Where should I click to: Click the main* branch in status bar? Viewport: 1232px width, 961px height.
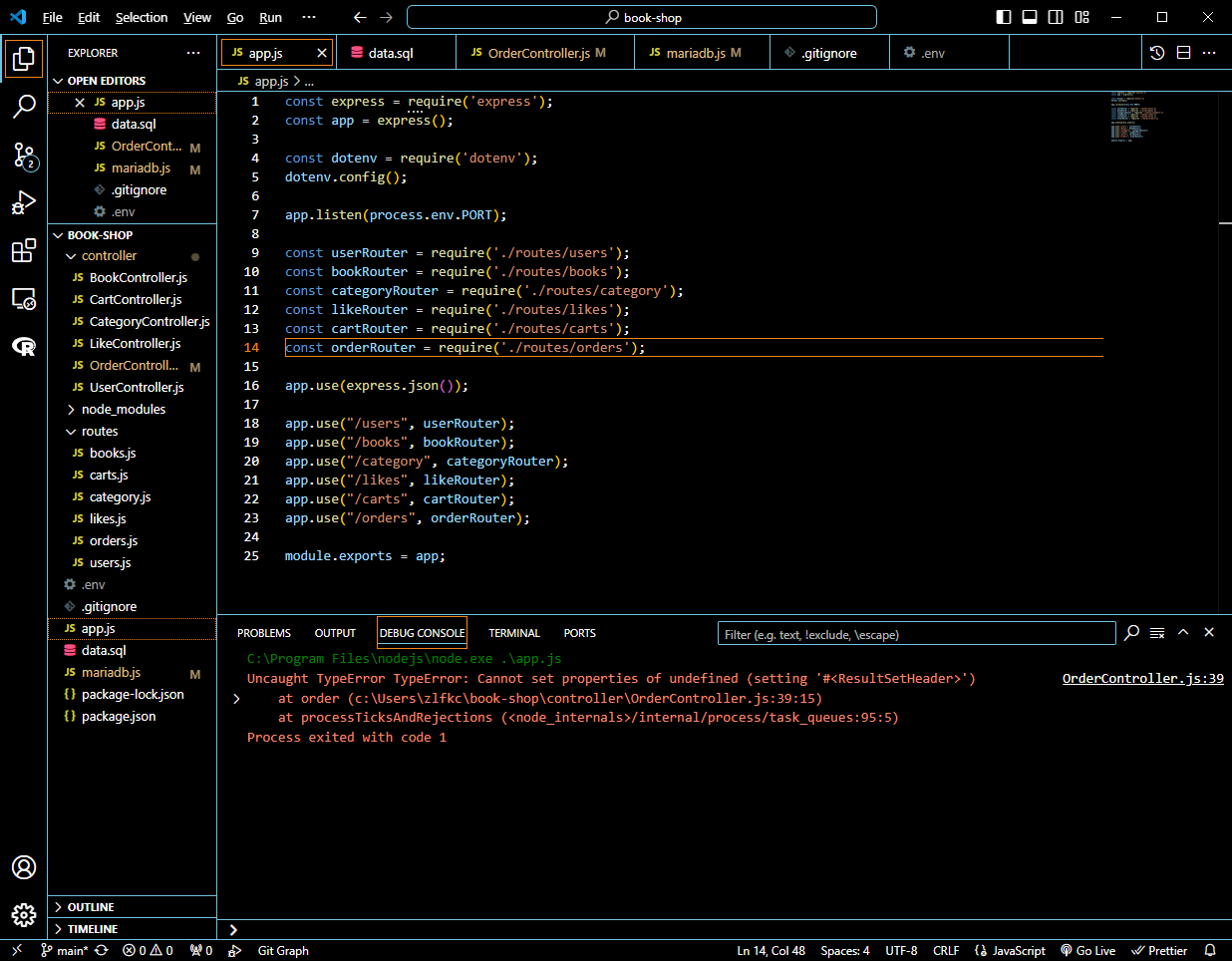pos(64,950)
